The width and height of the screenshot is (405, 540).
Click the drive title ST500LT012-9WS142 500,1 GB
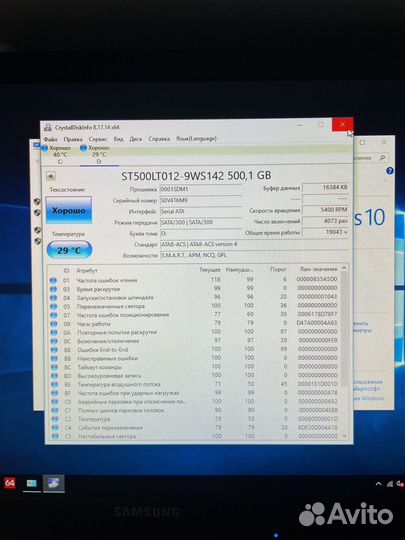click(x=196, y=176)
